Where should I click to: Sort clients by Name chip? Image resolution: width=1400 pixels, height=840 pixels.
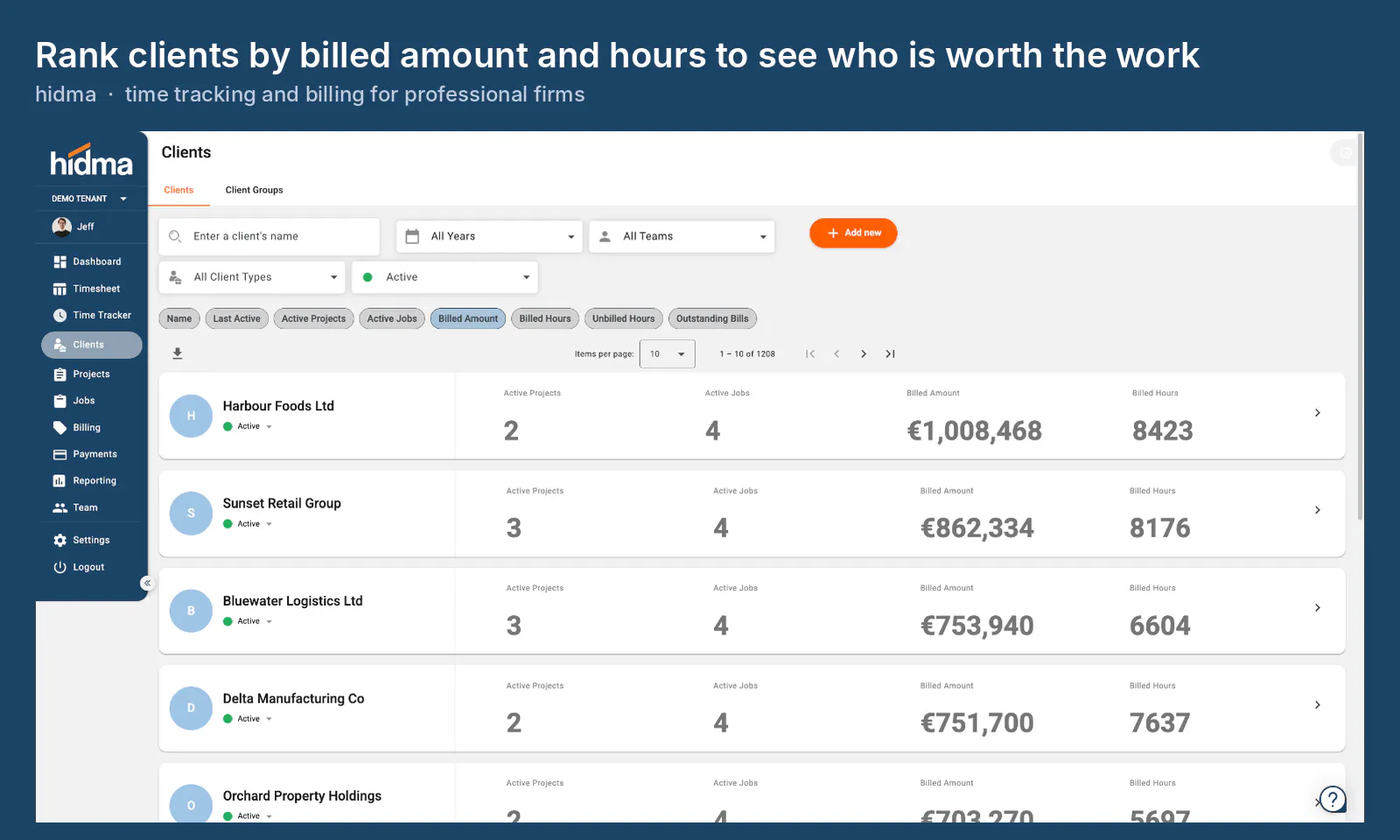tap(179, 318)
